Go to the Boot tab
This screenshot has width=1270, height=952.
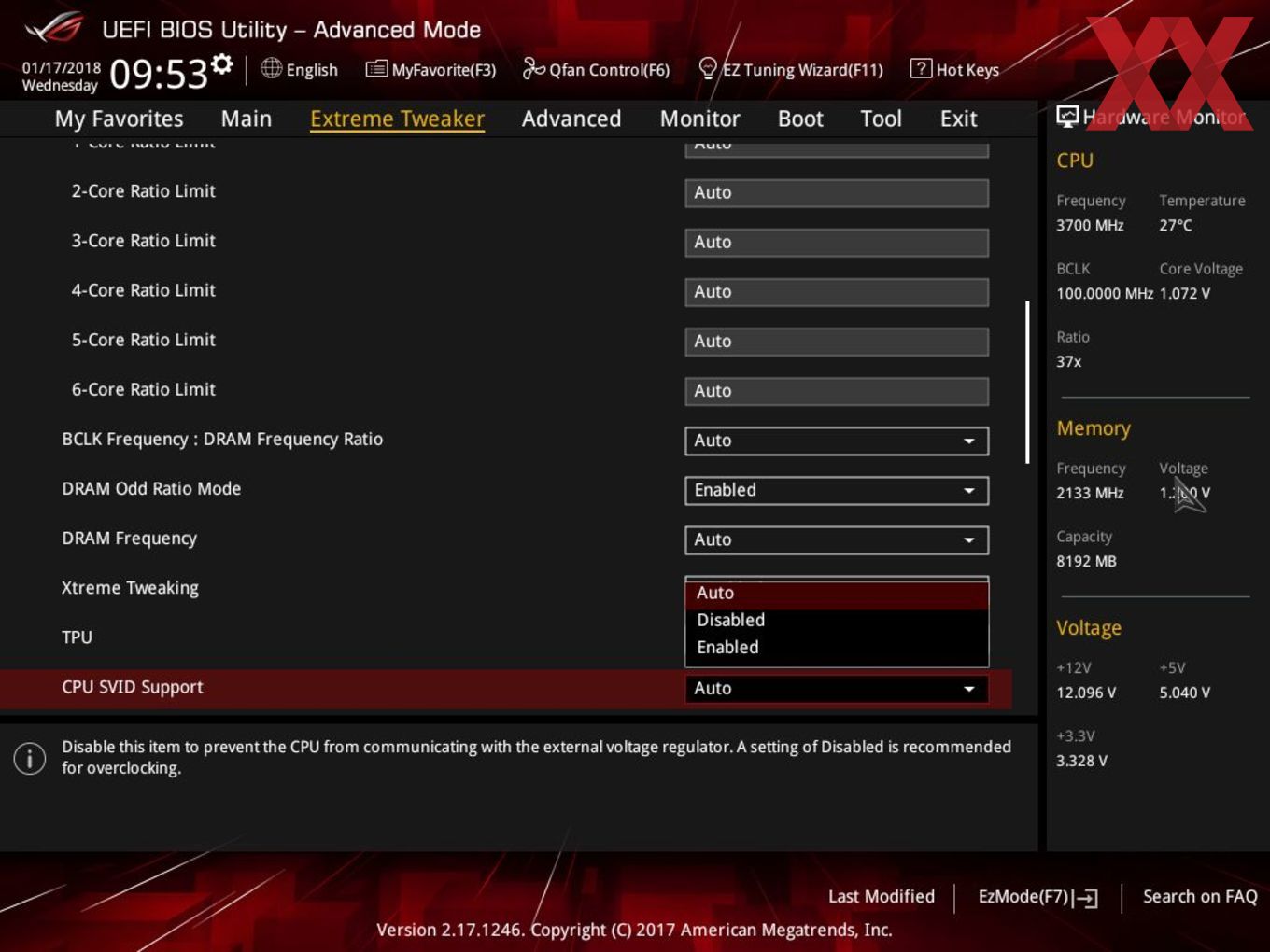pyautogui.click(x=800, y=119)
